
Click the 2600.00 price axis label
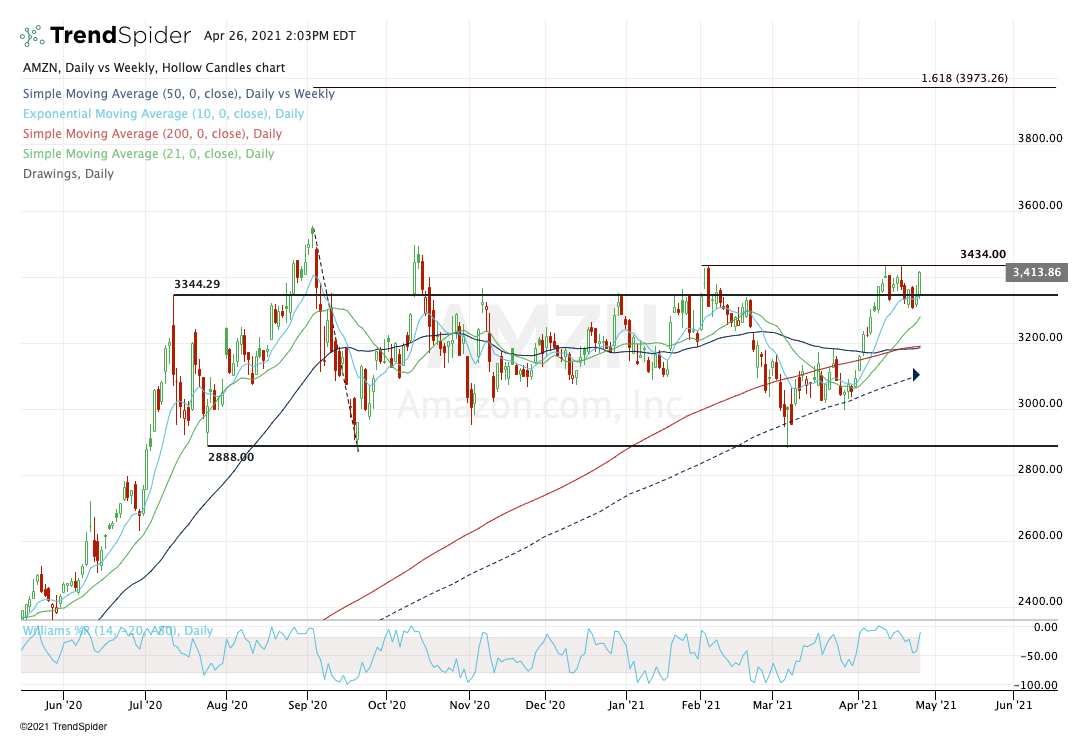1040,535
